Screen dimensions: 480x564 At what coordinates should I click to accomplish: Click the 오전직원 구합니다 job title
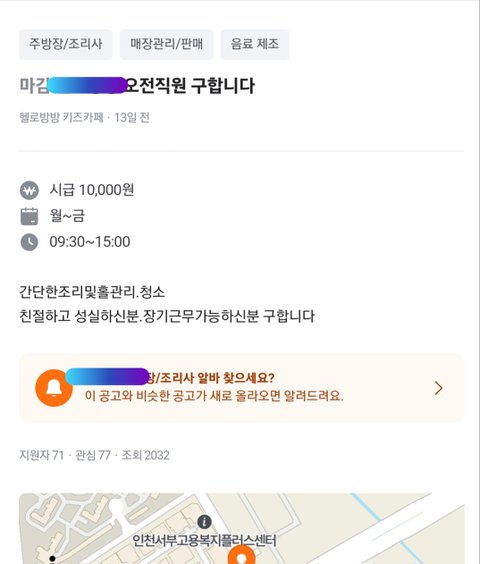click(x=190, y=86)
